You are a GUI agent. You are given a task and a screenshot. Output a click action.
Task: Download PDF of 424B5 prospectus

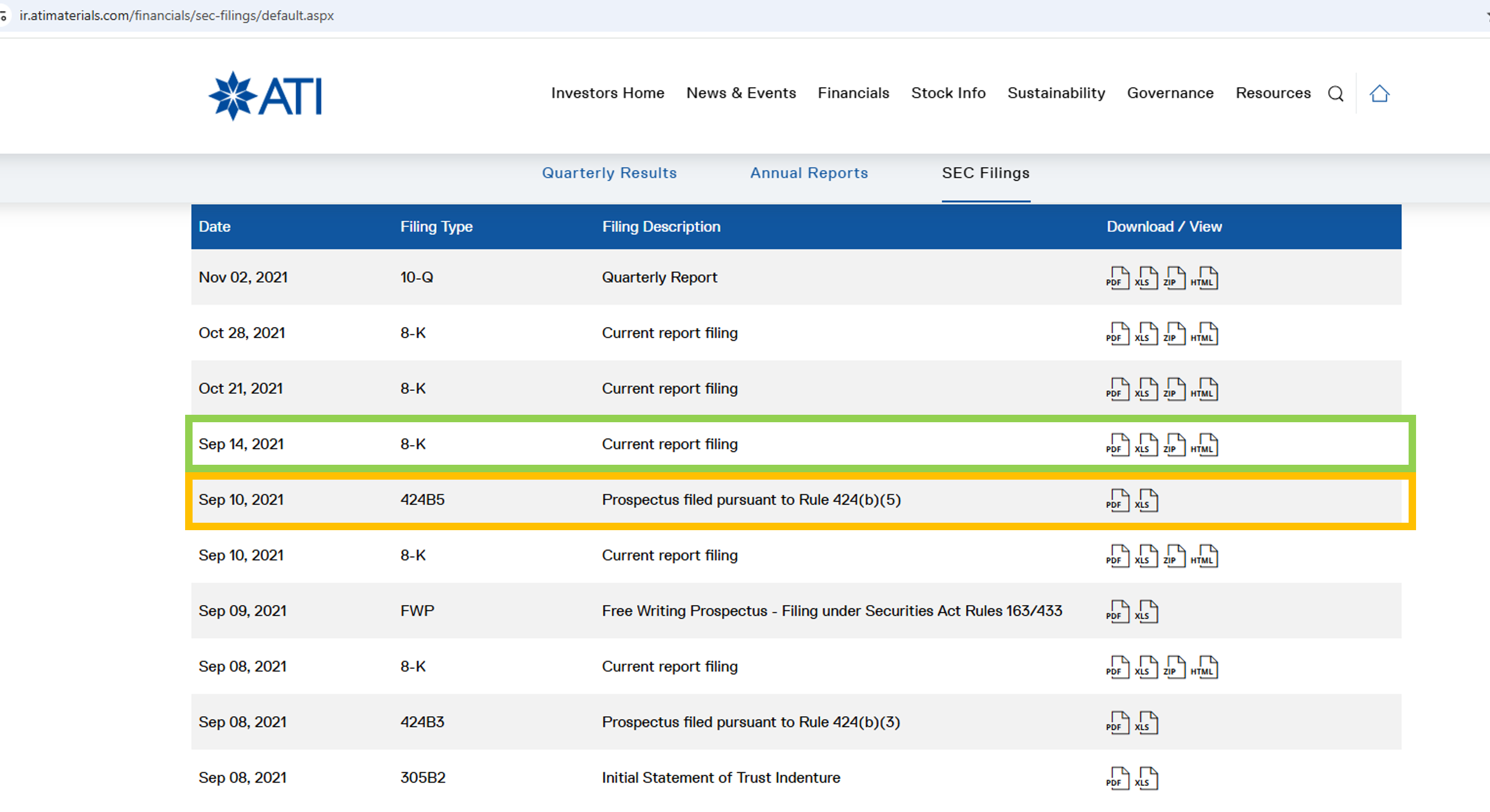click(1117, 500)
